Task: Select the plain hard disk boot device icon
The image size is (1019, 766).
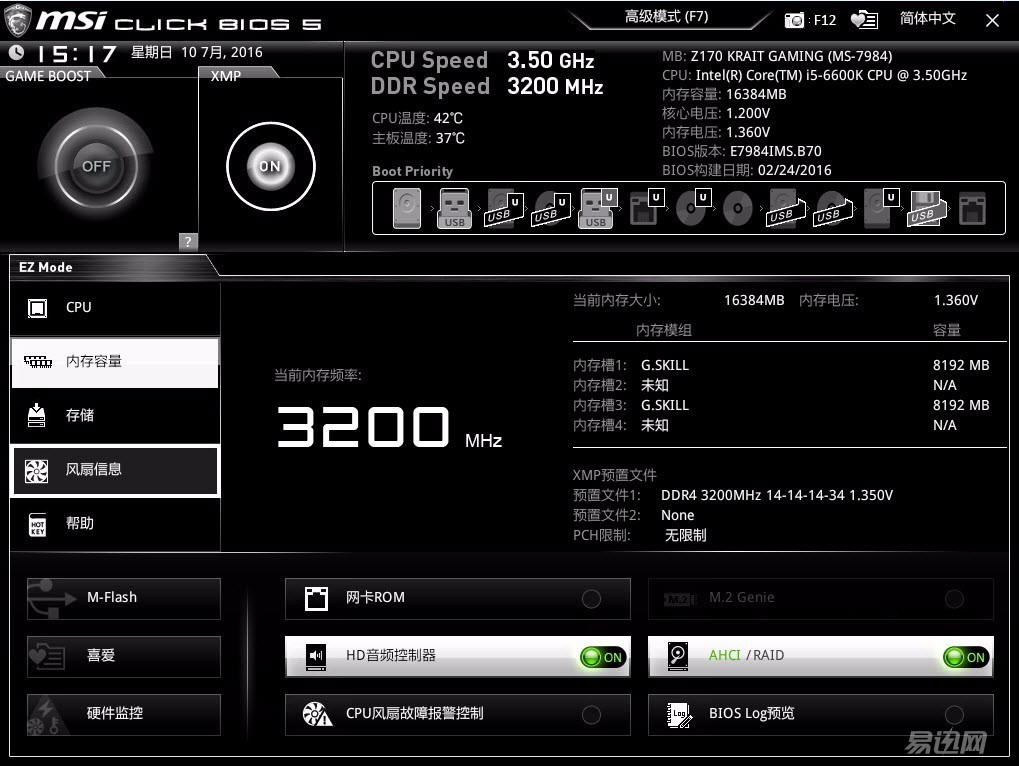Action: [x=407, y=208]
